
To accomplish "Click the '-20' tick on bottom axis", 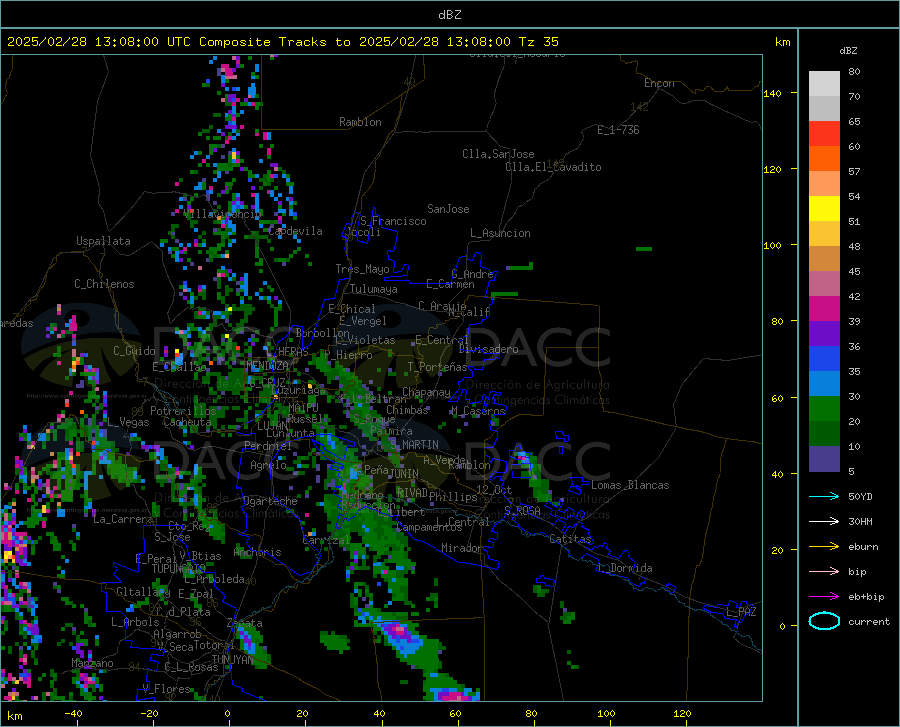I will pyautogui.click(x=149, y=714).
